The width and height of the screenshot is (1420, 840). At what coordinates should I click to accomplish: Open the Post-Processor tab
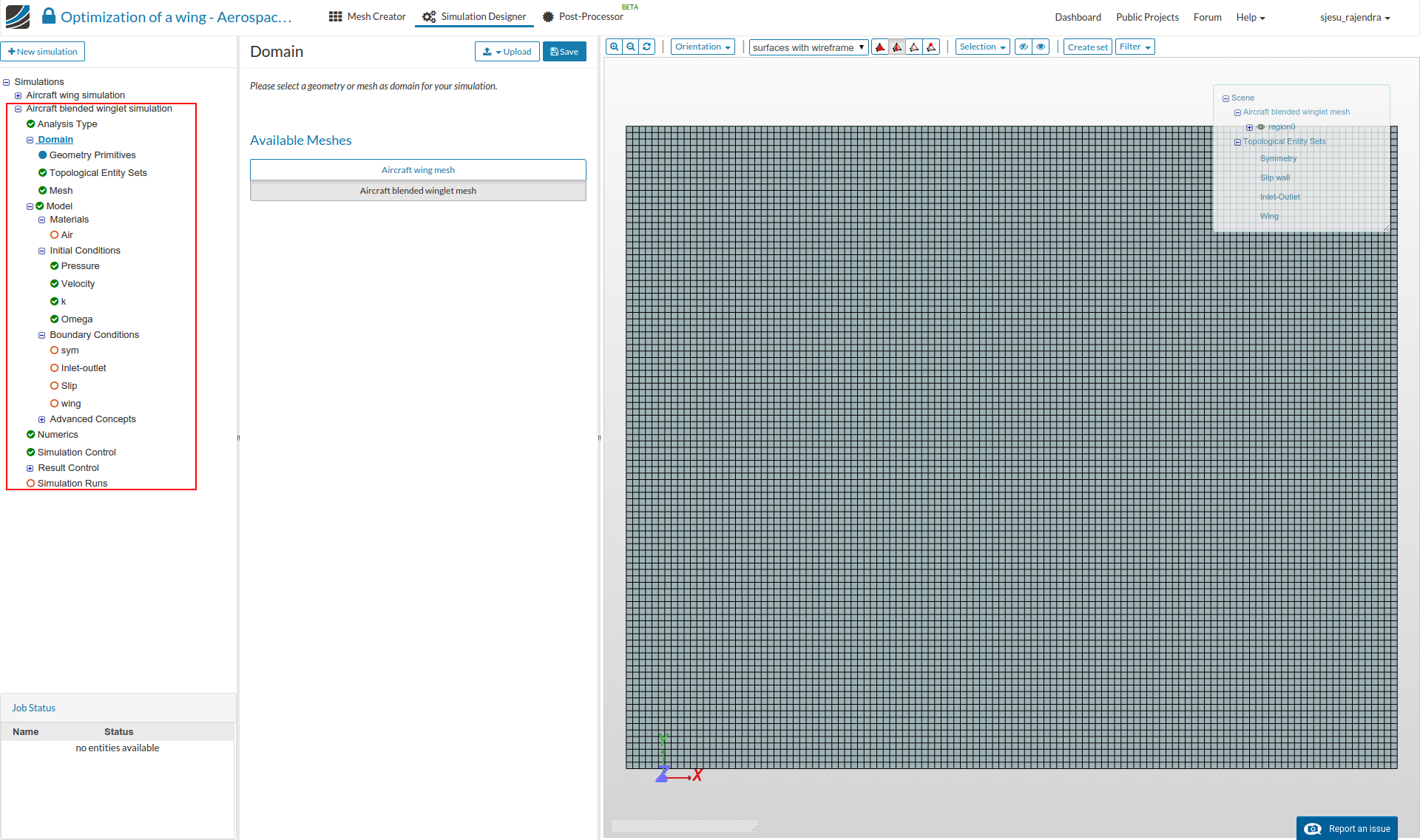[583, 16]
